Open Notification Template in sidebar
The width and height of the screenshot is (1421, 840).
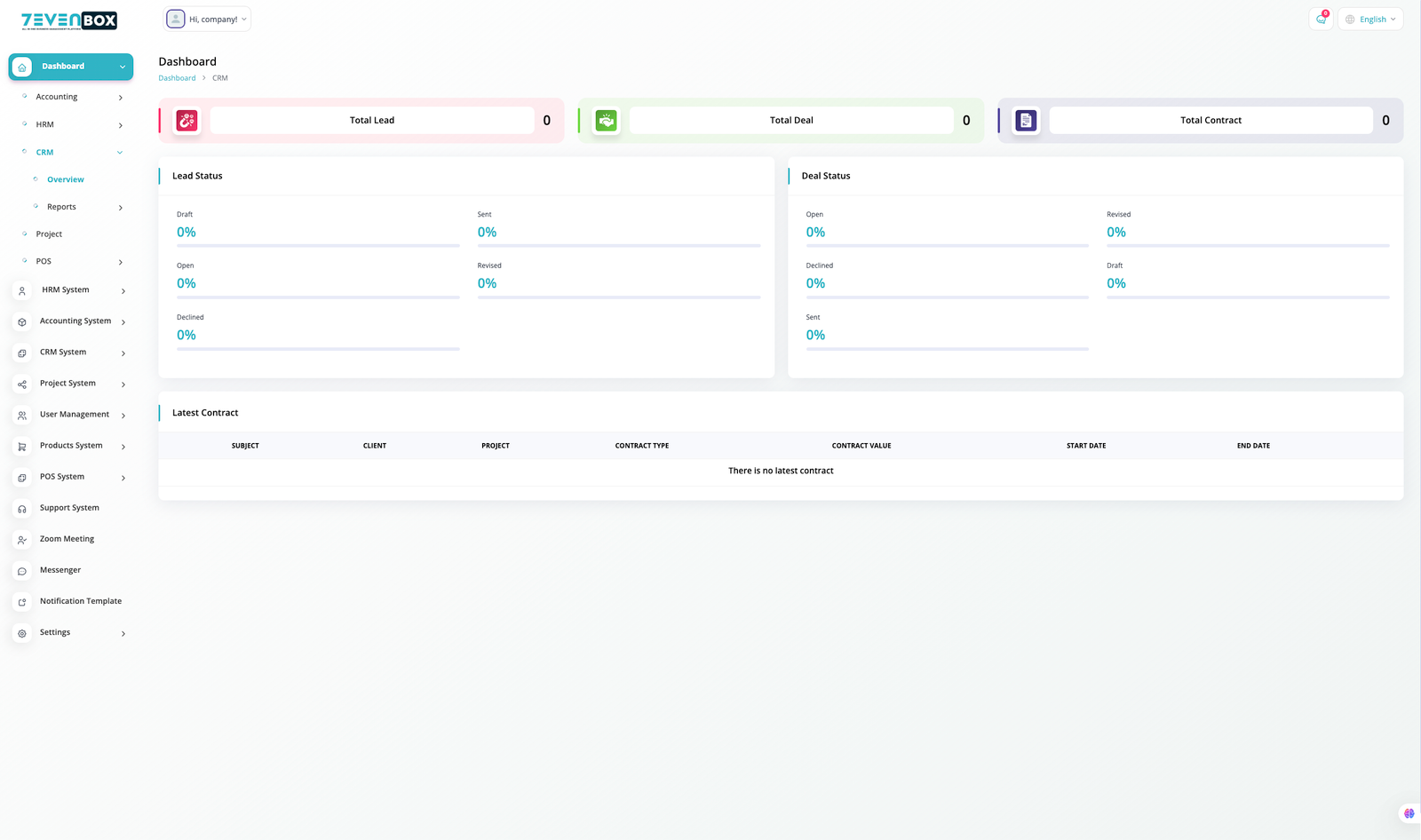[80, 601]
